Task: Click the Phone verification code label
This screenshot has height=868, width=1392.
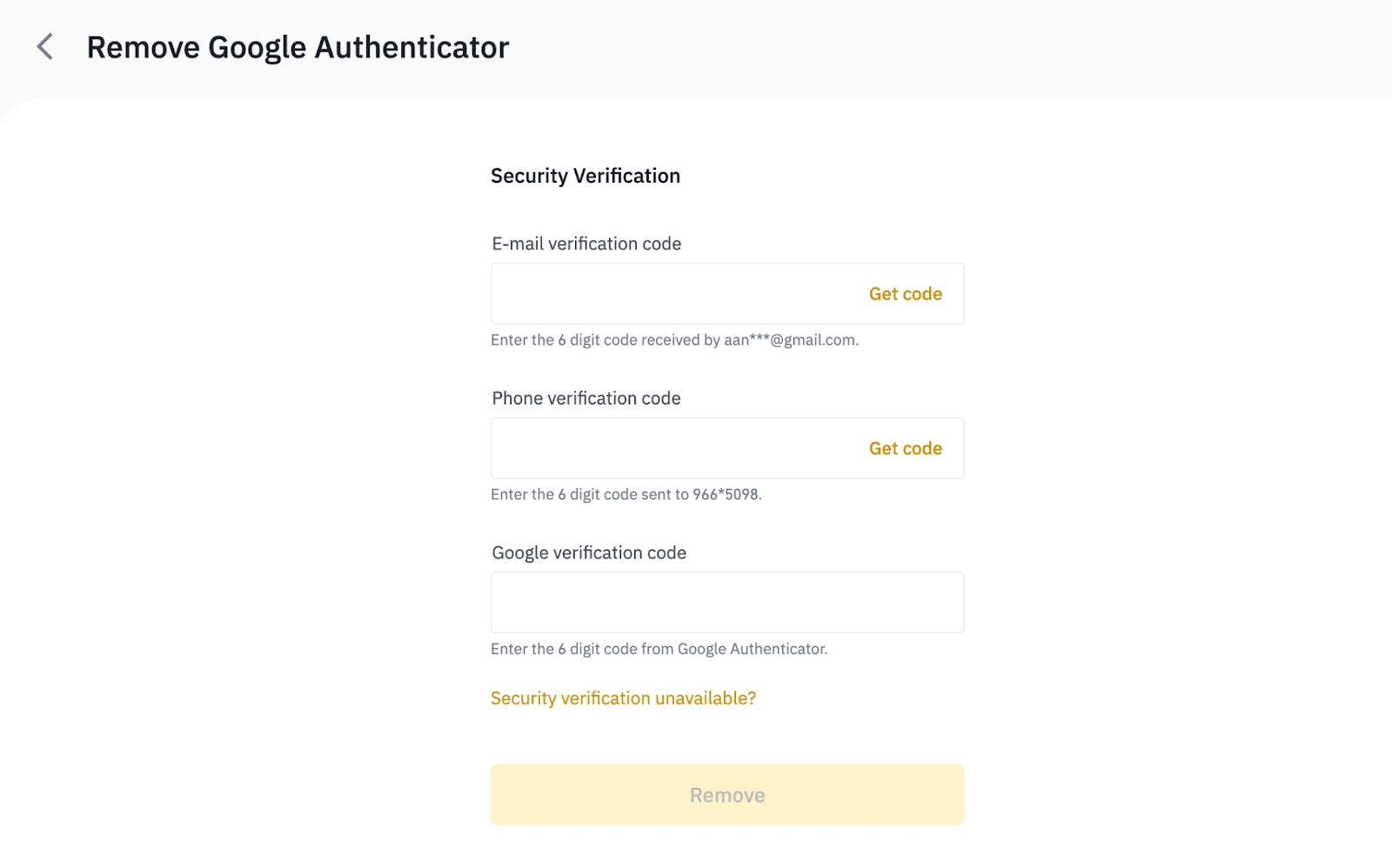Action: tap(586, 398)
